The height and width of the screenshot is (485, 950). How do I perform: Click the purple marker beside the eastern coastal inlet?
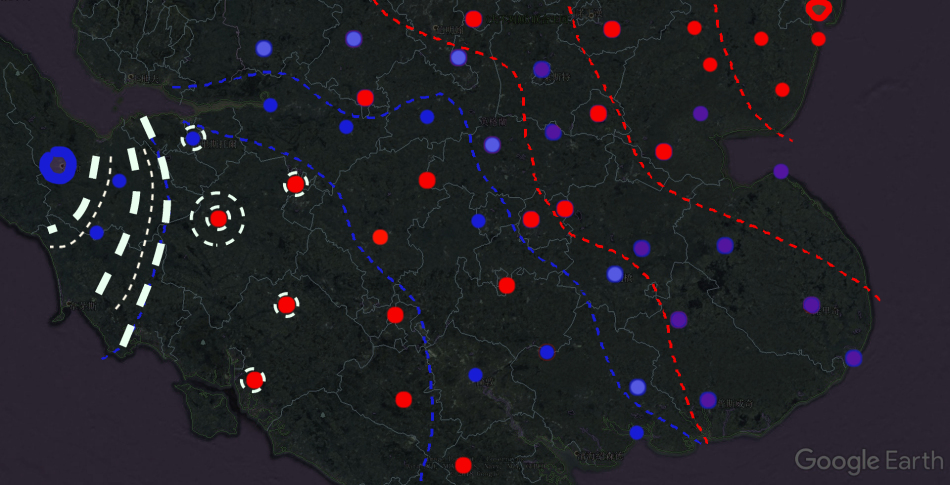(x=781, y=171)
